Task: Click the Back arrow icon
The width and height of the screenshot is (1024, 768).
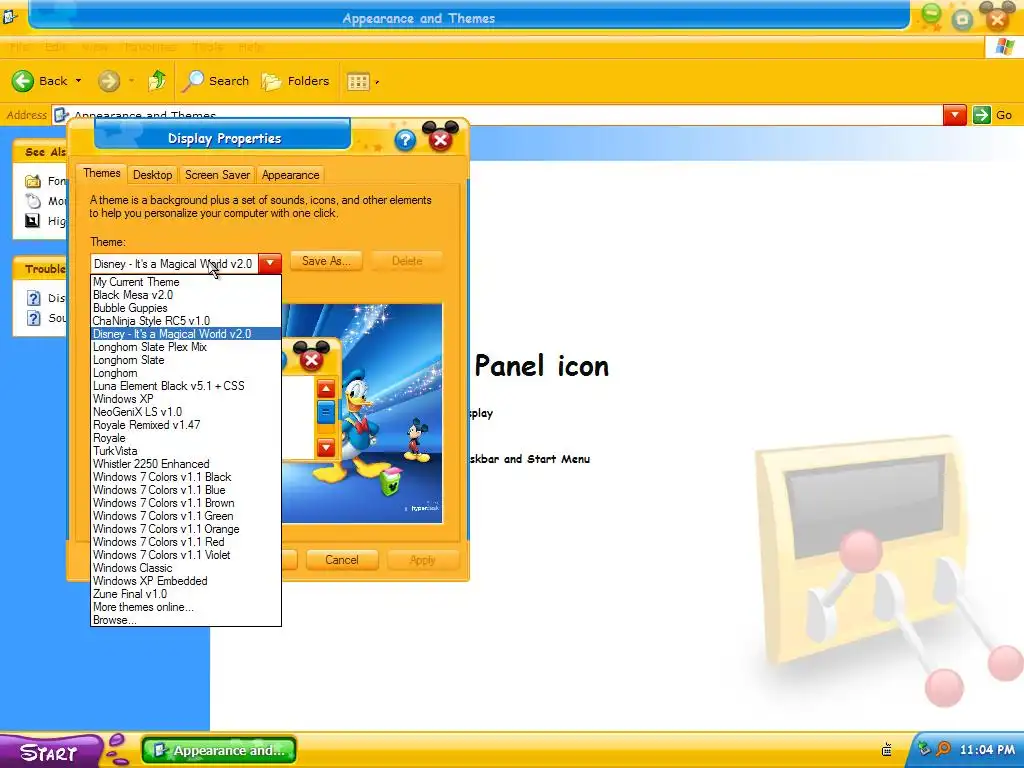Action: pyautogui.click(x=23, y=81)
